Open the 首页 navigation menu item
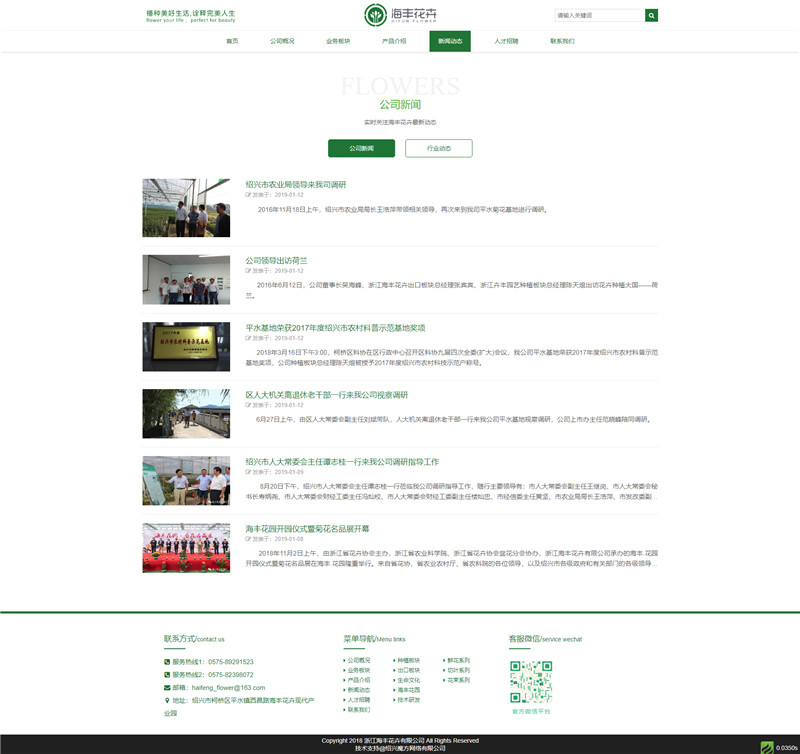The width and height of the screenshot is (800, 754). coord(232,41)
